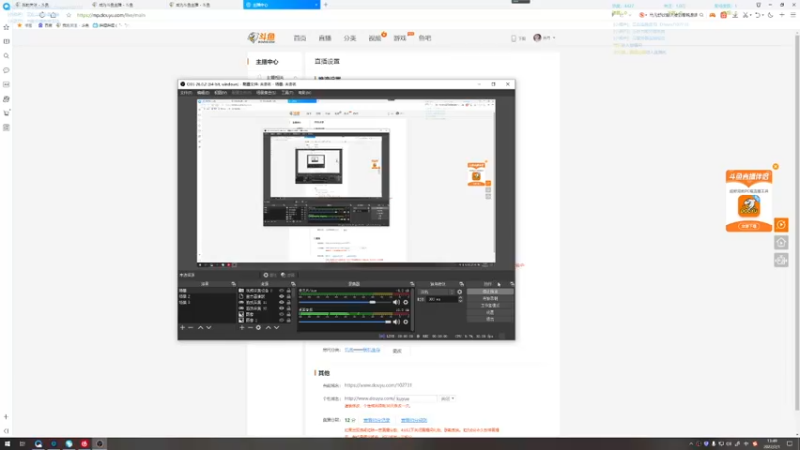Open 帮助 menu in OBS
This screenshot has width=800, height=450.
click(305, 93)
